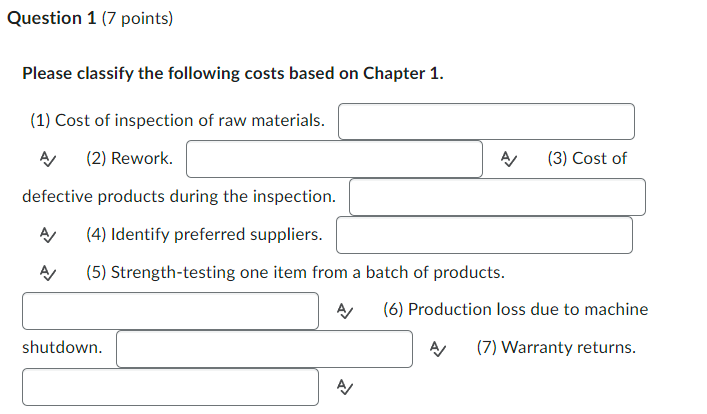
Task: Click the spell-check icon just before "(2) Rework"
Action: pos(48,159)
